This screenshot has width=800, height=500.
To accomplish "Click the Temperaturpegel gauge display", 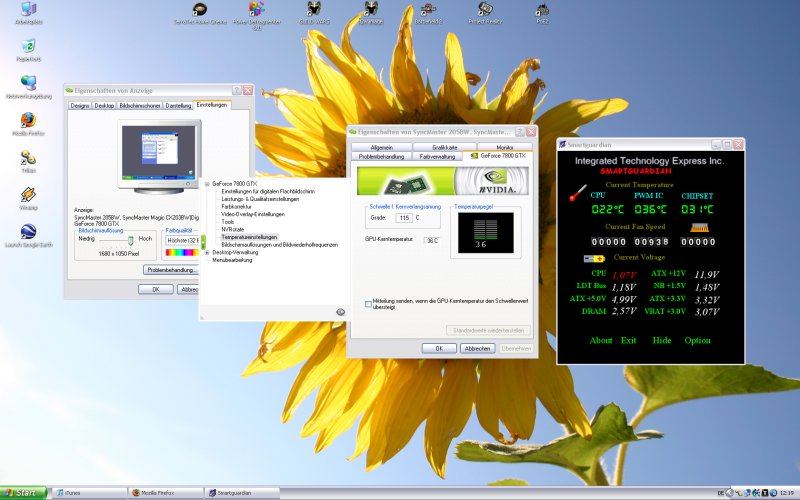I will point(486,233).
